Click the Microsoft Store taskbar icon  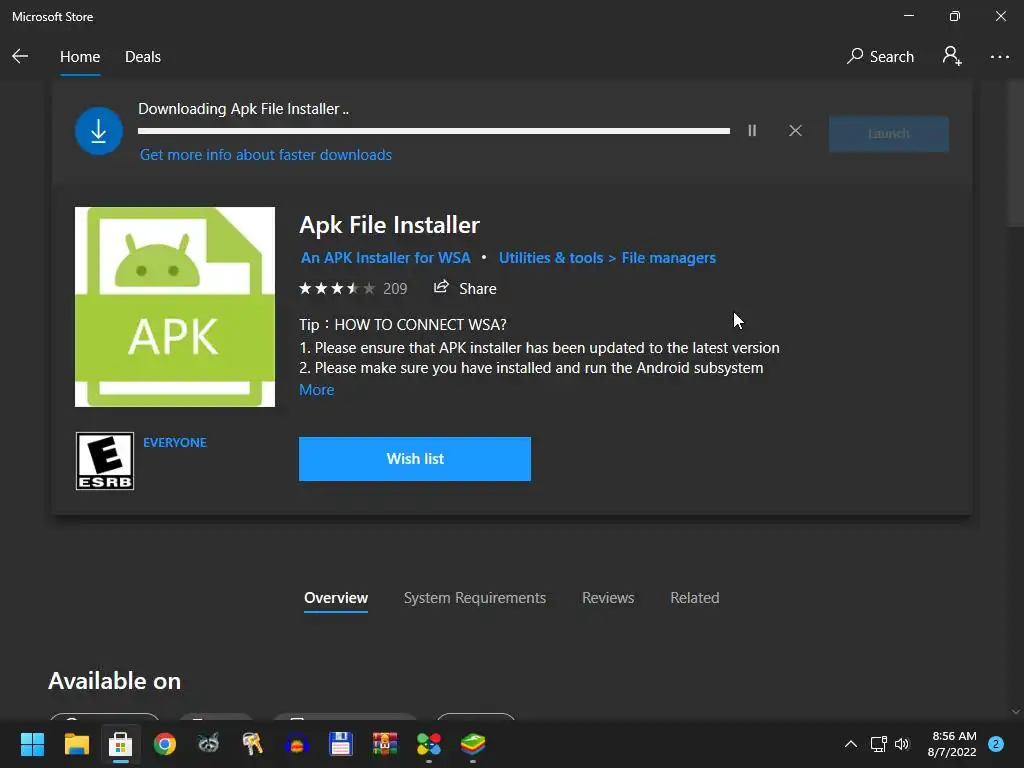(120, 744)
